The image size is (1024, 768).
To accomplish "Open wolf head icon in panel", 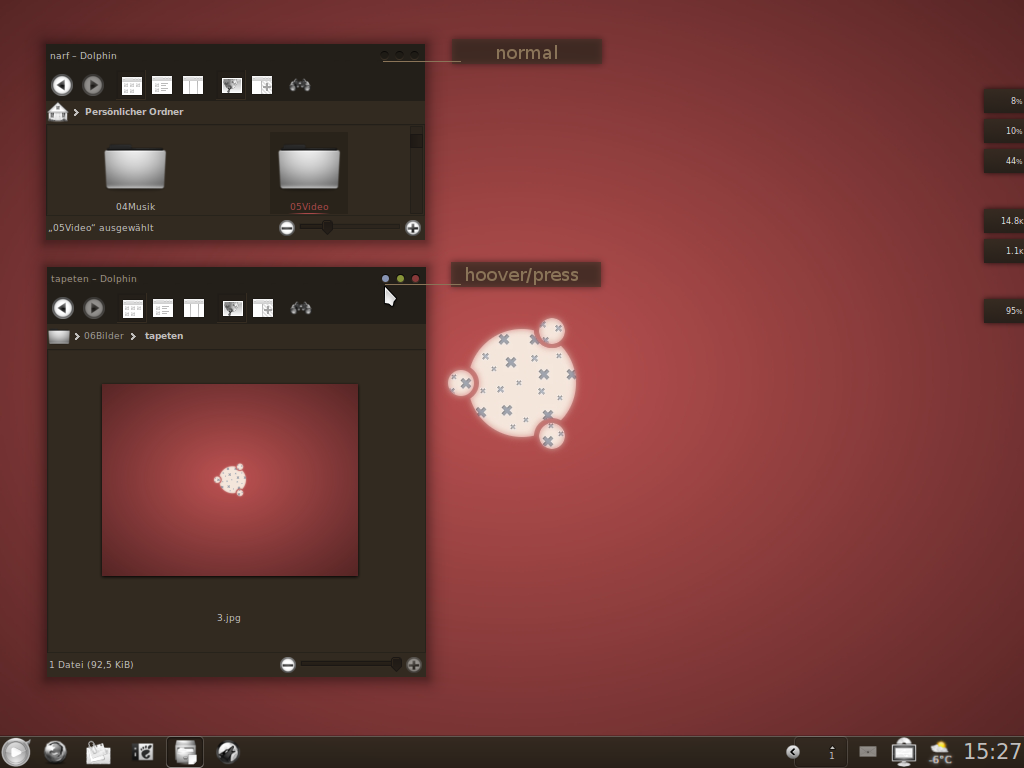I will point(228,752).
